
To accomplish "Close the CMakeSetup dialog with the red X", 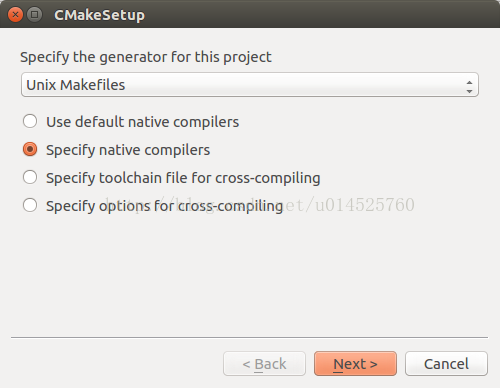I will point(15,15).
